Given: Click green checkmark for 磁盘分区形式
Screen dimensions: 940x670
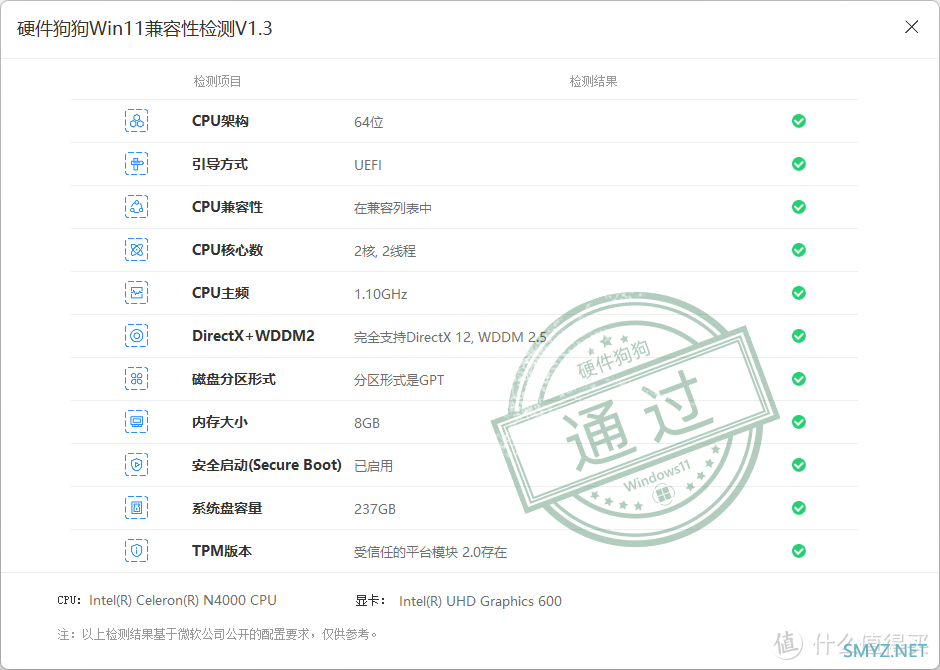Looking at the screenshot, I should (x=799, y=379).
